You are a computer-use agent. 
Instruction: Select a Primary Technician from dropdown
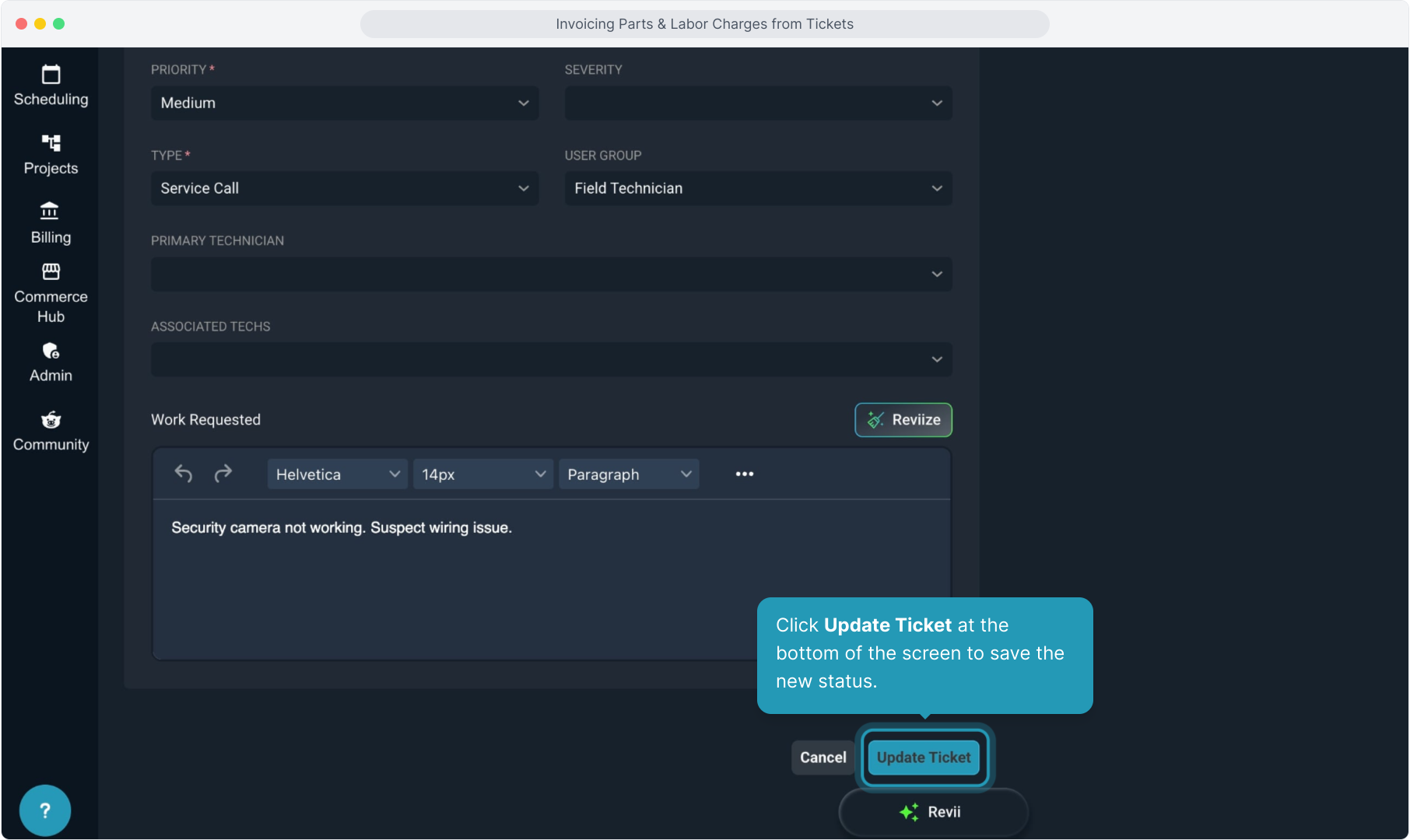(551, 274)
